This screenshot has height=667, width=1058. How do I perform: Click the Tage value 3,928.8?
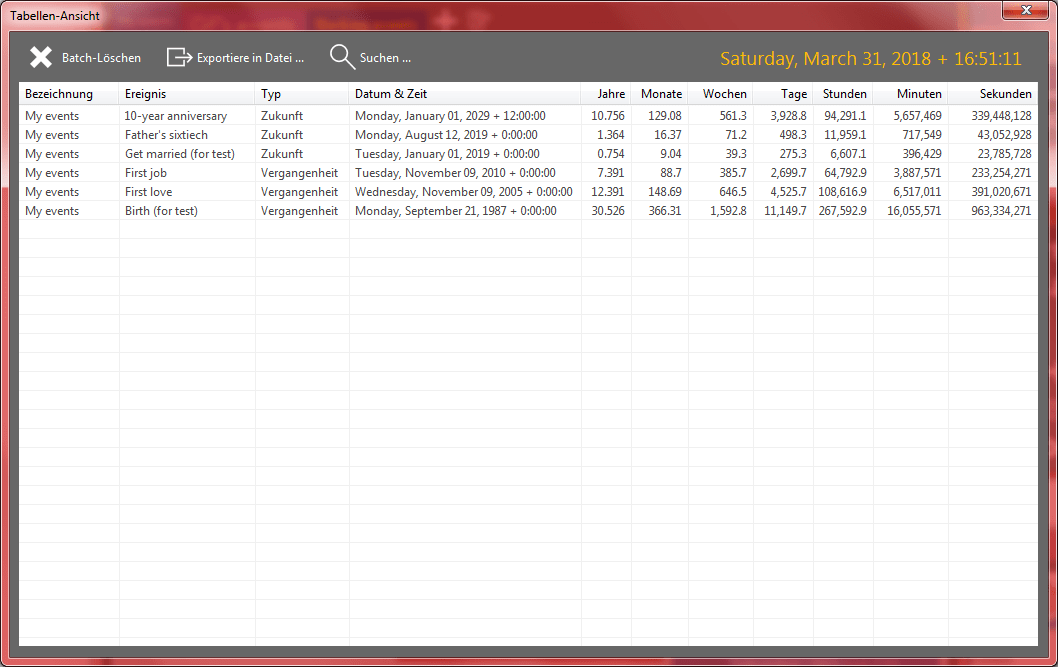(788, 116)
